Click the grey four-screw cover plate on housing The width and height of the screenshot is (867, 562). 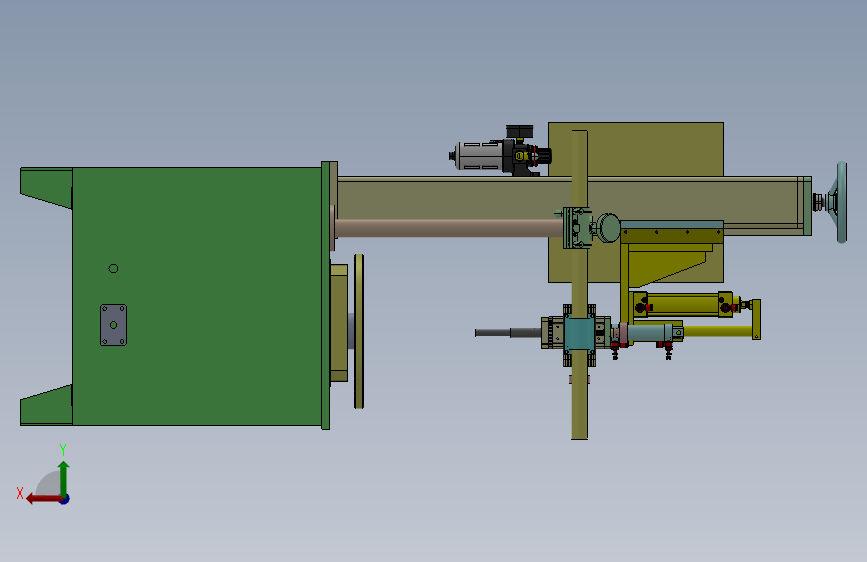tap(113, 325)
